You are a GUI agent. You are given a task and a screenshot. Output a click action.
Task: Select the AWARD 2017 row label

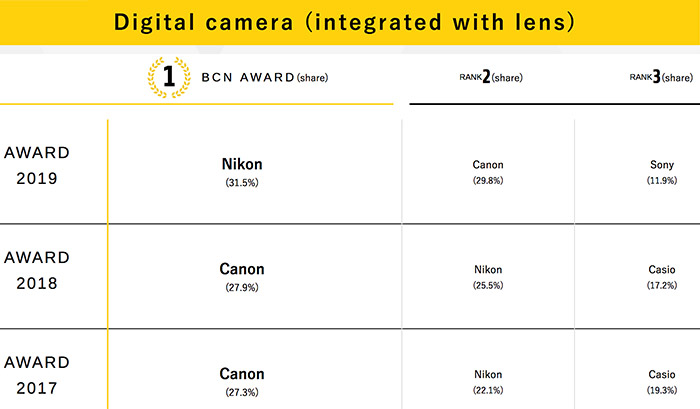[37, 375]
